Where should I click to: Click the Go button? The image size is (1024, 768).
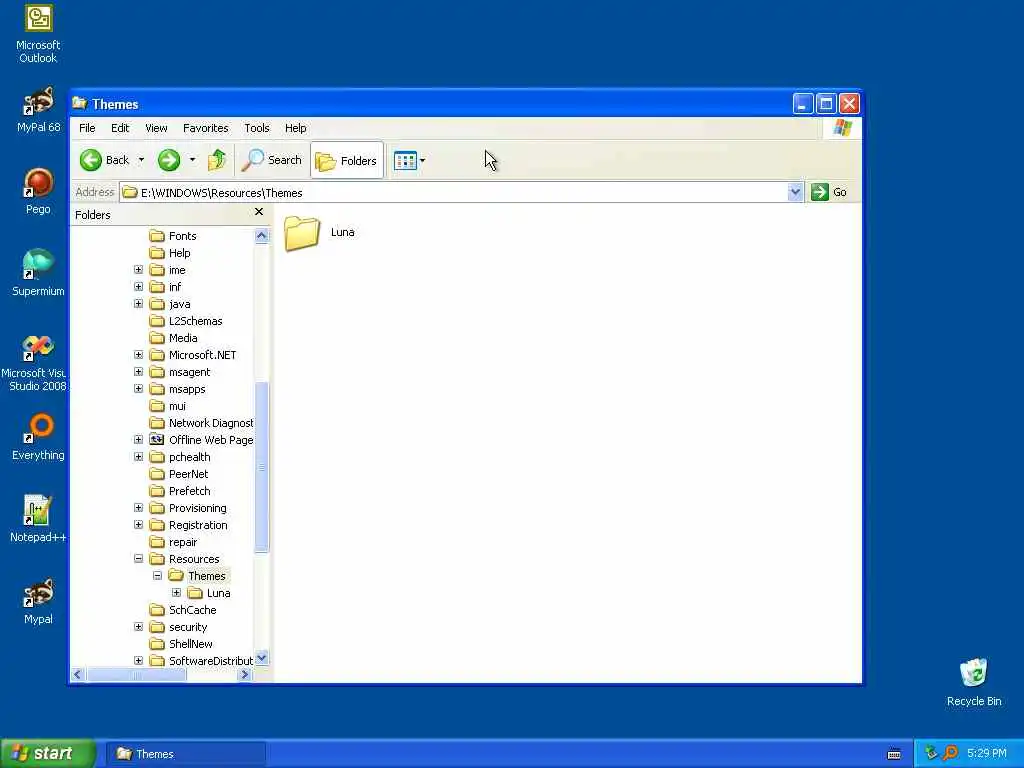tap(829, 192)
